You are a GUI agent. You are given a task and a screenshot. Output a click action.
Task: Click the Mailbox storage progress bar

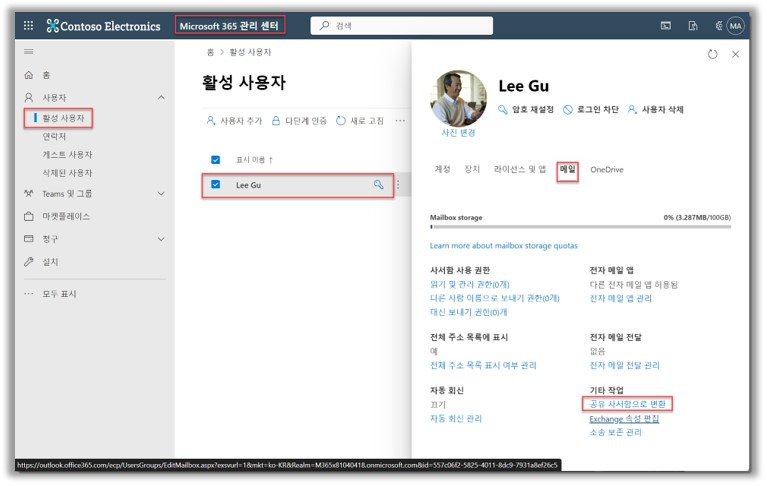(x=581, y=227)
